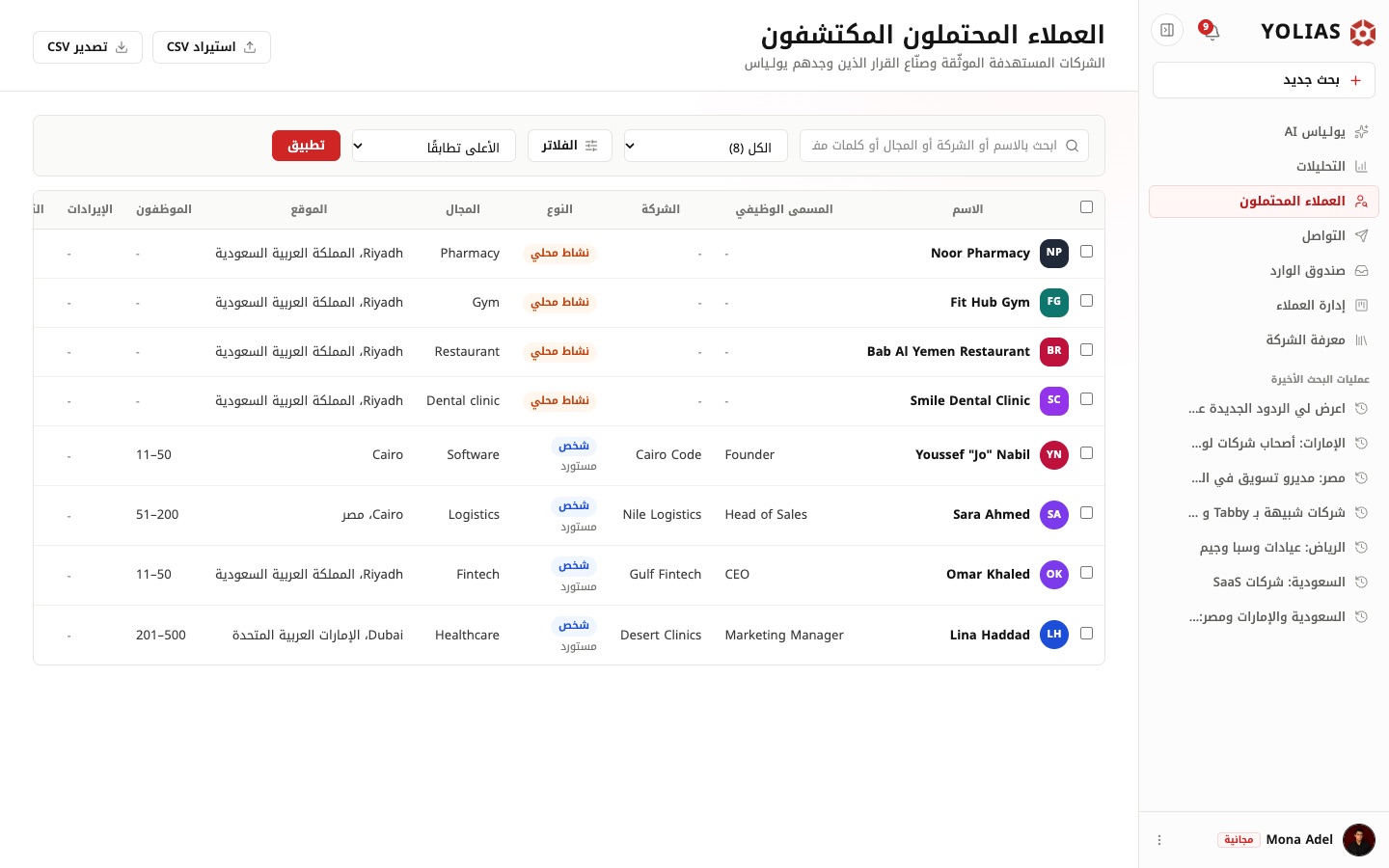Click BR avatar for Bab Al Yemen Restaurant
1389x868 pixels.
[1054, 351]
